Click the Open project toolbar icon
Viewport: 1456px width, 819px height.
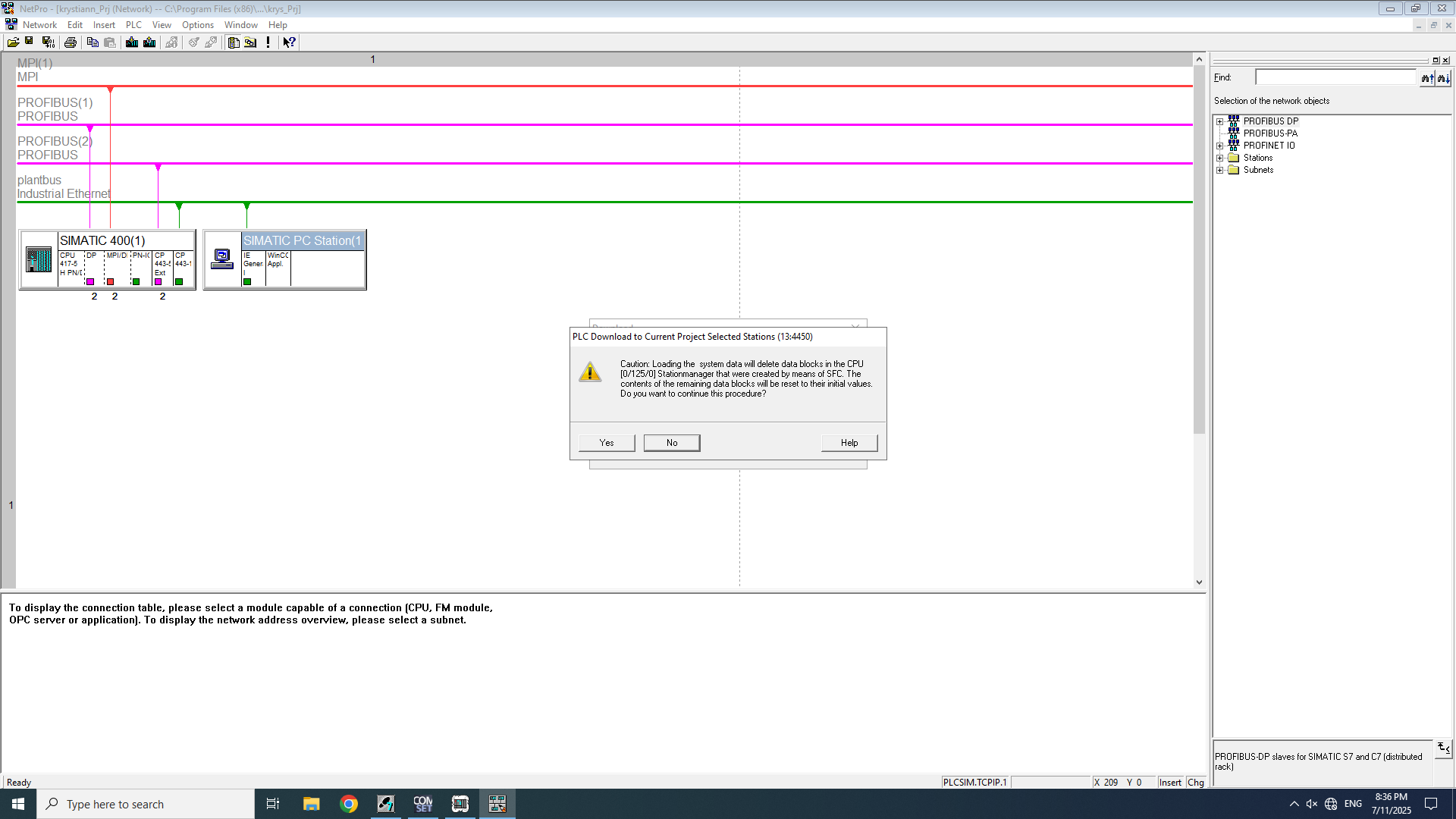click(x=13, y=42)
